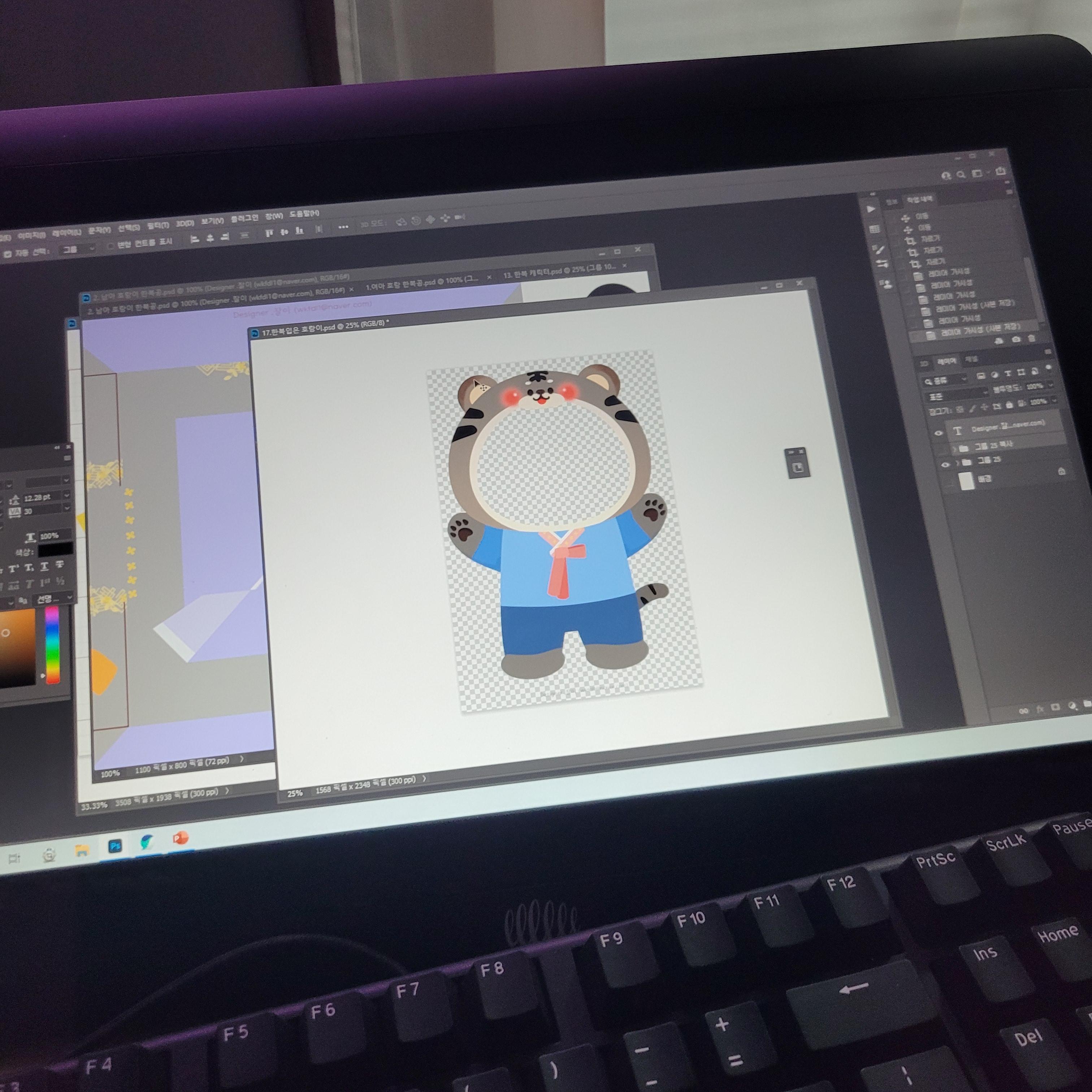Open the workspace switcher icon
The width and height of the screenshot is (1092, 1092).
coord(977,174)
